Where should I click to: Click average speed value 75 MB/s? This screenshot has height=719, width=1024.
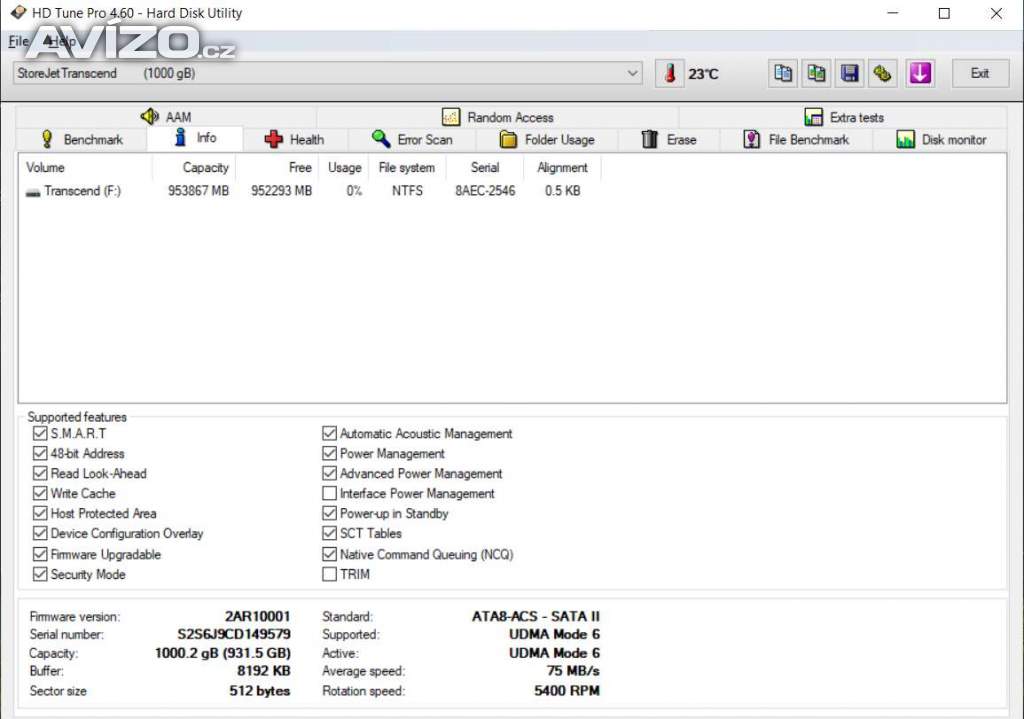click(573, 671)
